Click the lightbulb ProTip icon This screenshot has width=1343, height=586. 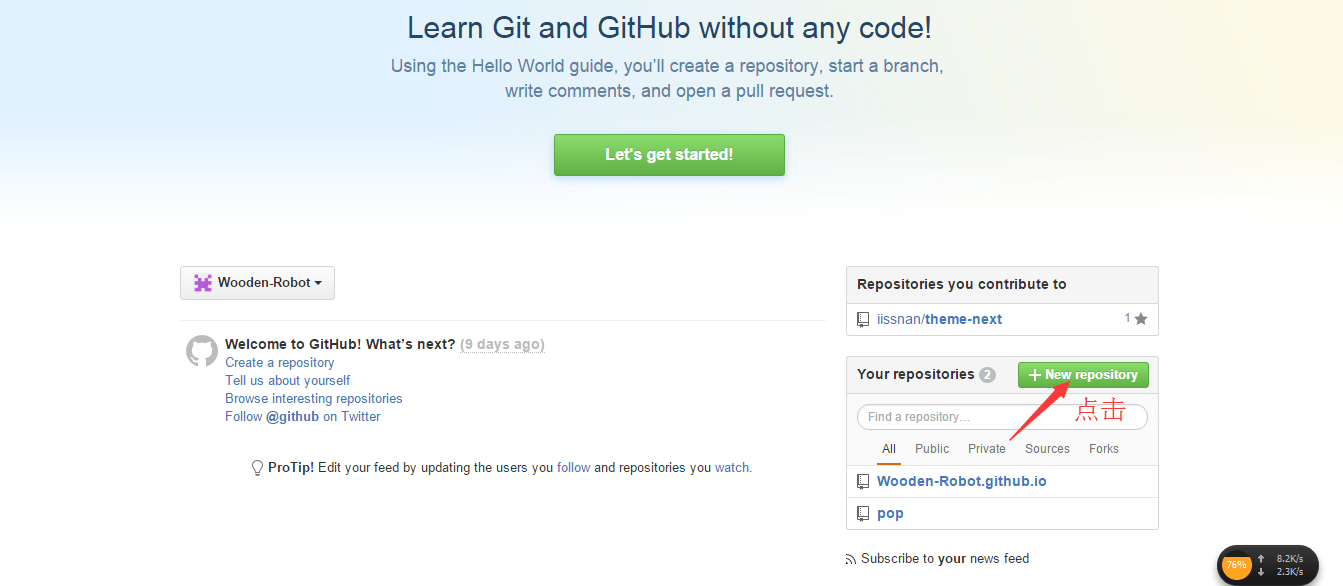click(x=257, y=468)
